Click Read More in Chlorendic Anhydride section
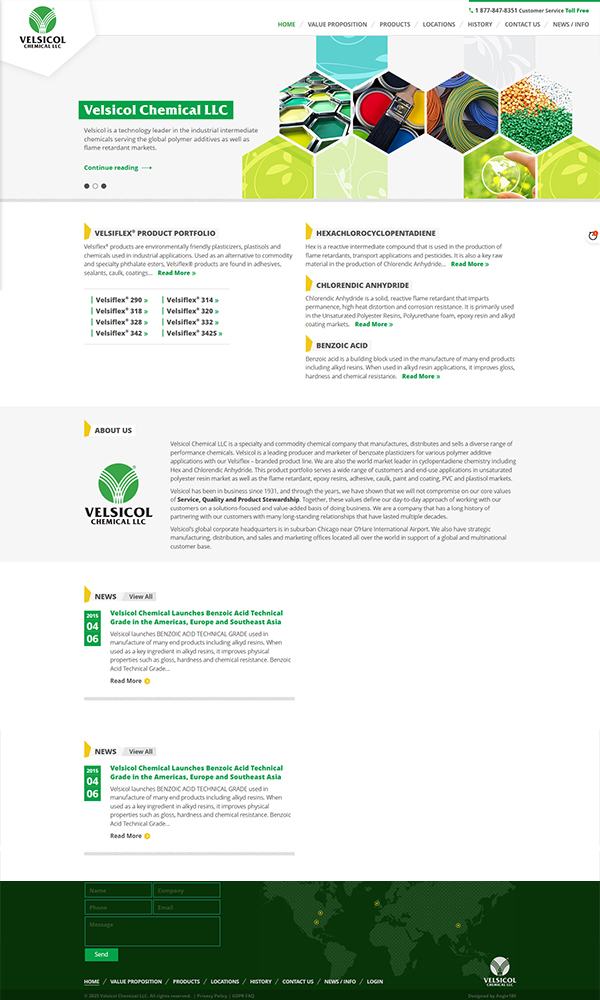This screenshot has height=1000, width=600. coord(374,324)
